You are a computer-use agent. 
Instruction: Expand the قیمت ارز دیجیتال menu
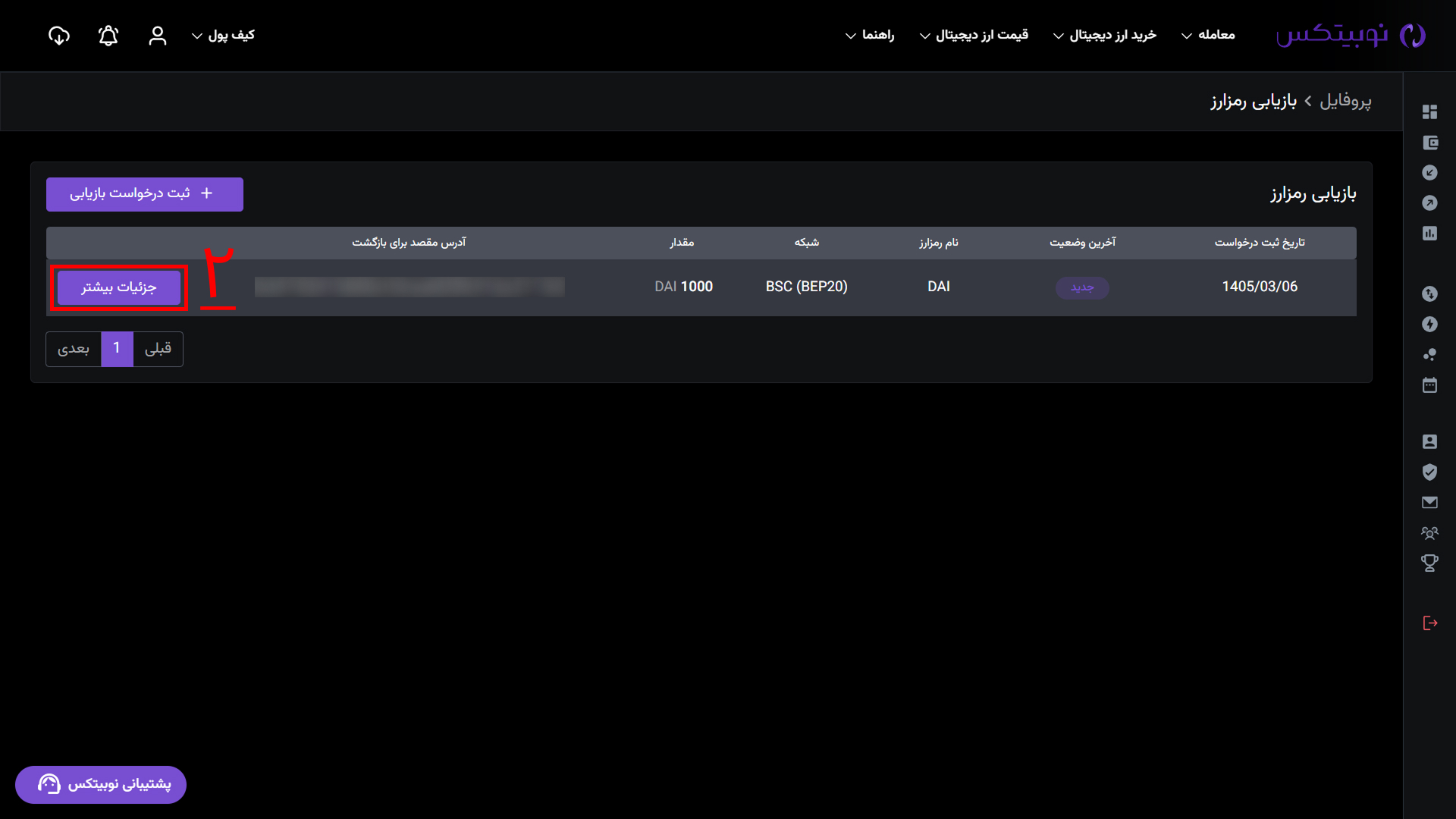pyautogui.click(x=974, y=35)
